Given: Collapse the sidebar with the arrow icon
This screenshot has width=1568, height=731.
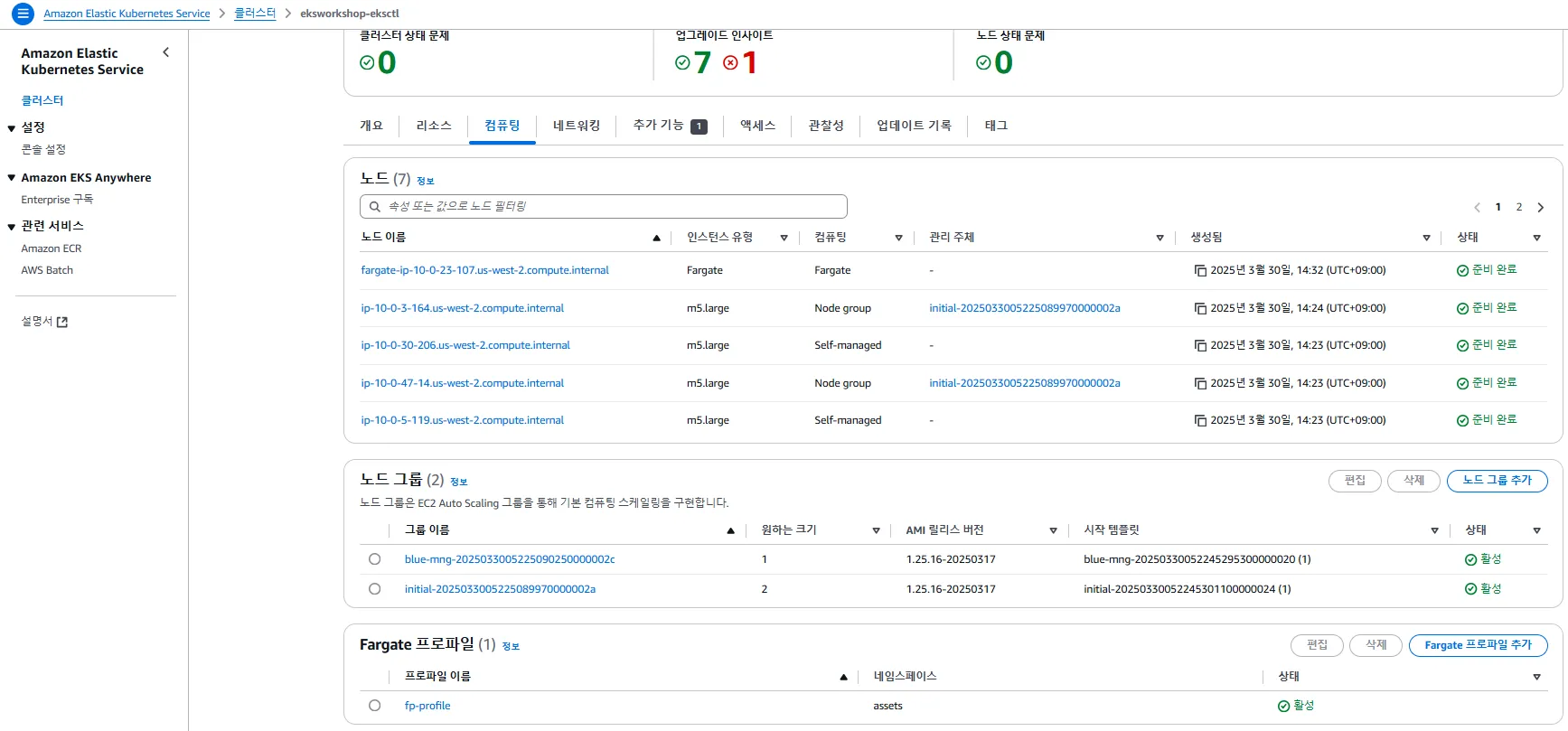Looking at the screenshot, I should (165, 52).
